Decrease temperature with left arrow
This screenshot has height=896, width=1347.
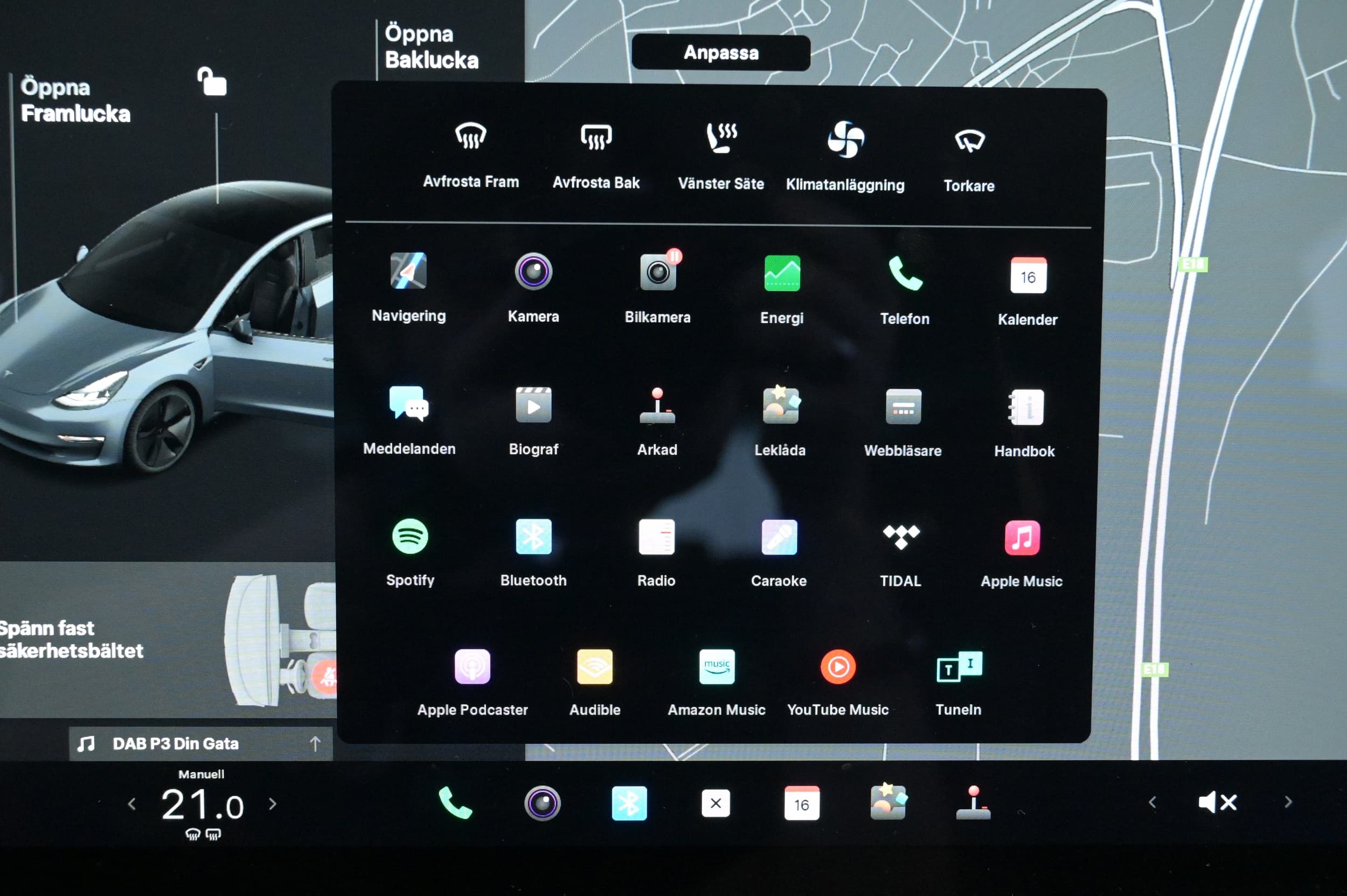click(x=131, y=804)
